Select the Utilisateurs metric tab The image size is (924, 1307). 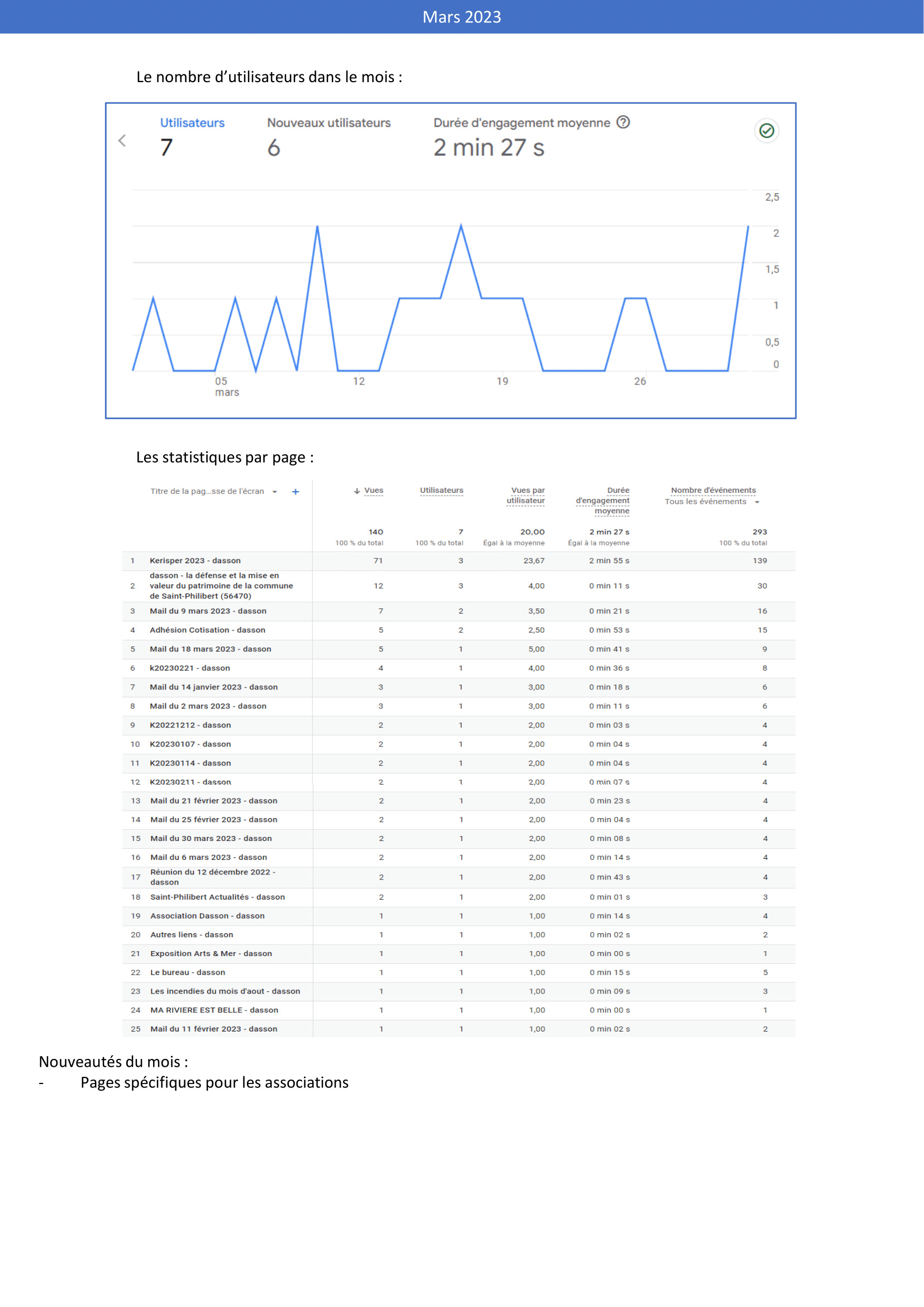[192, 136]
